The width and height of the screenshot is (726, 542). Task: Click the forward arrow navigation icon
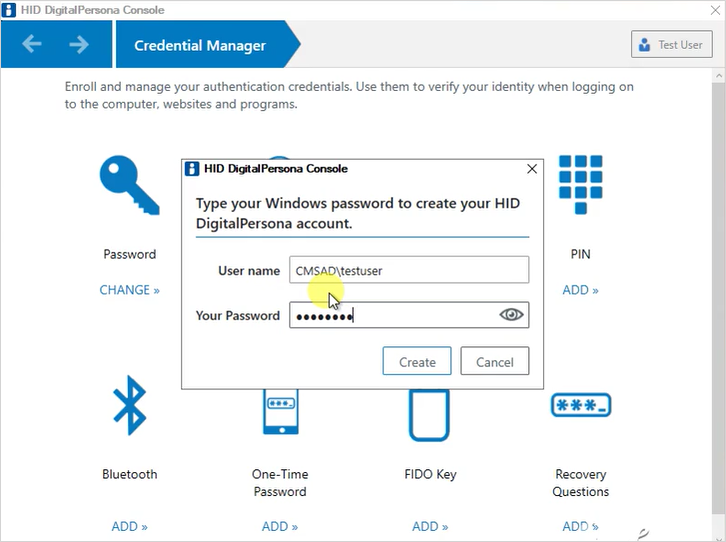79,44
